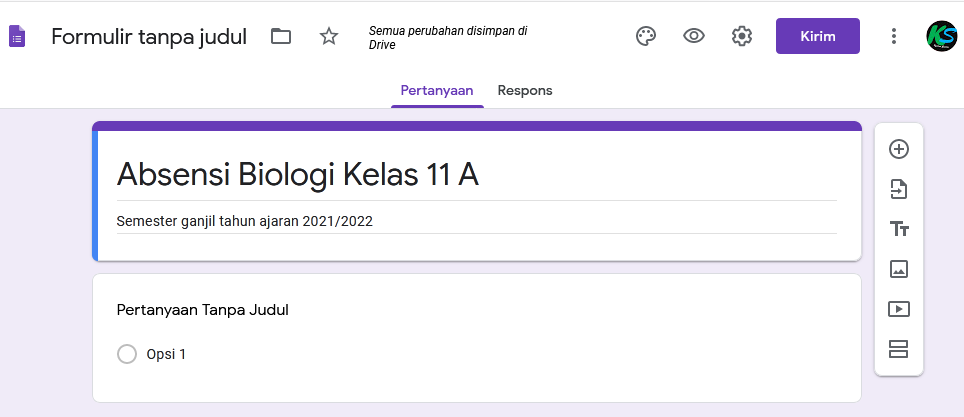The image size is (964, 417).
Task: Open the three-dot more options menu
Action: pyautogui.click(x=894, y=36)
